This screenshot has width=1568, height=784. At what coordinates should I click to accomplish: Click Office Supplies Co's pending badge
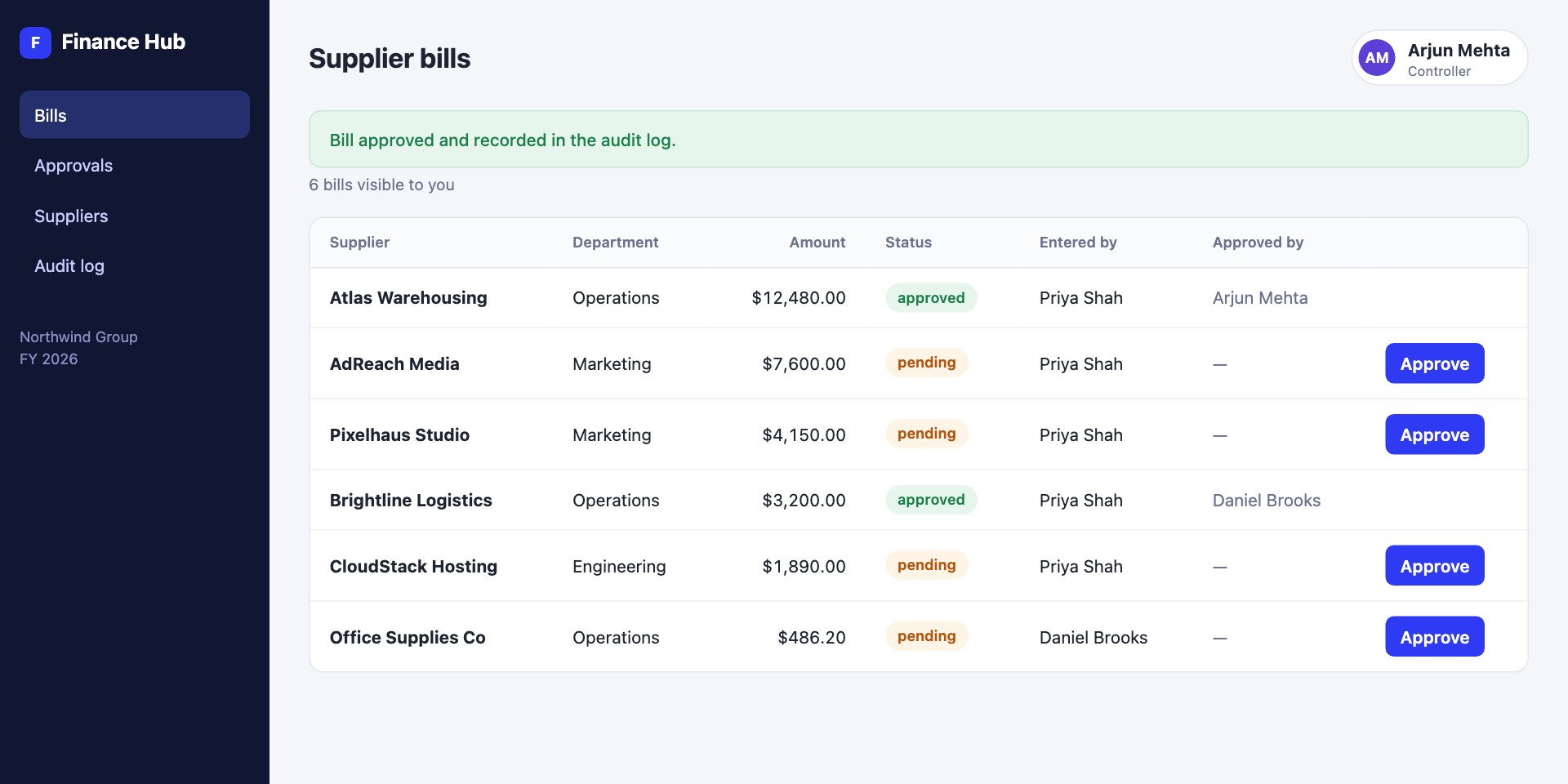click(x=927, y=636)
